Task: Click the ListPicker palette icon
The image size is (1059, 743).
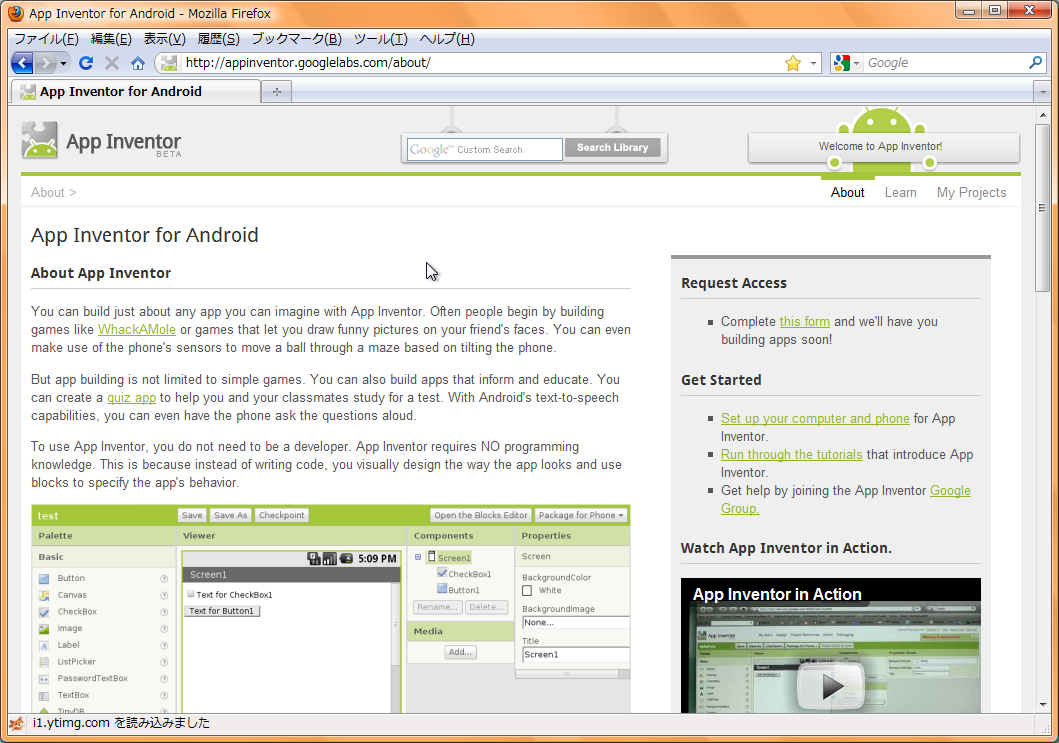Action: [x=44, y=662]
